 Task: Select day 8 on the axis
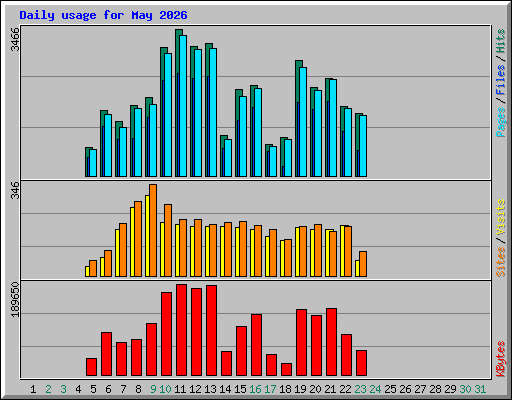138,389
